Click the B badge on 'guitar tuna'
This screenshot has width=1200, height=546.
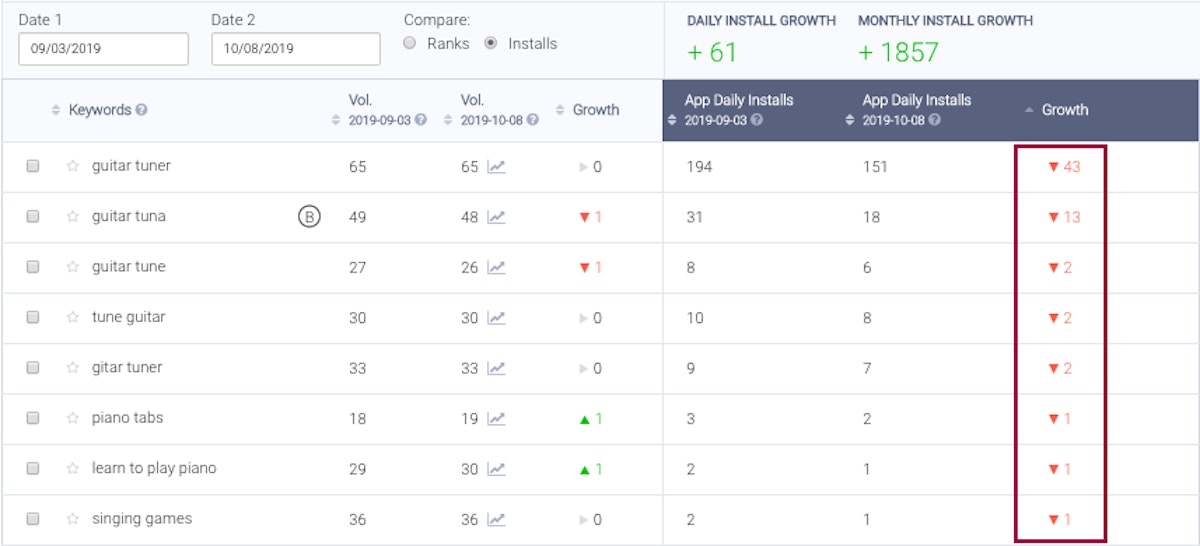pos(309,217)
